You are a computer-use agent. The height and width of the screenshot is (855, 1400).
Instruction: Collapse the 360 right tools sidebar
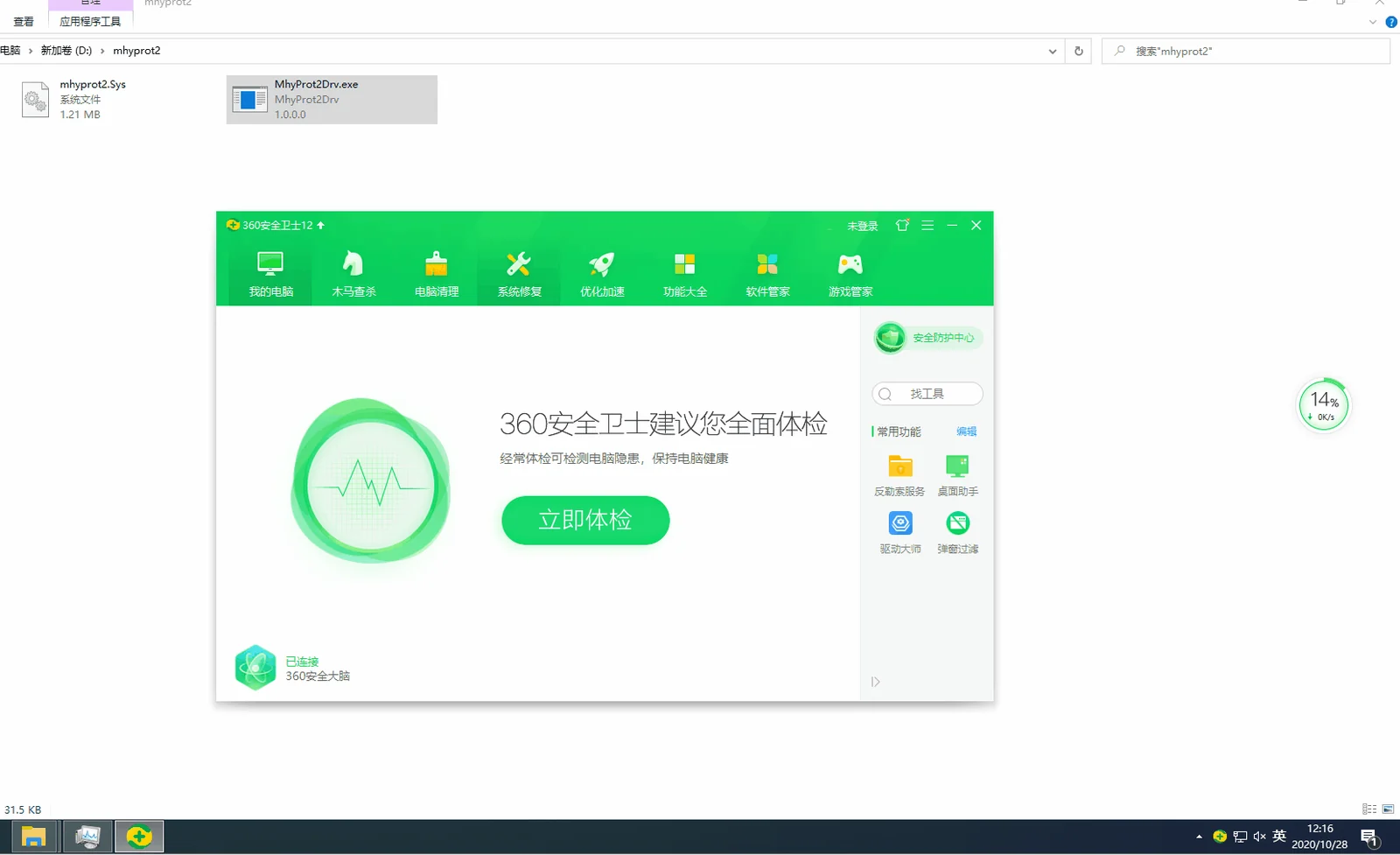(876, 682)
